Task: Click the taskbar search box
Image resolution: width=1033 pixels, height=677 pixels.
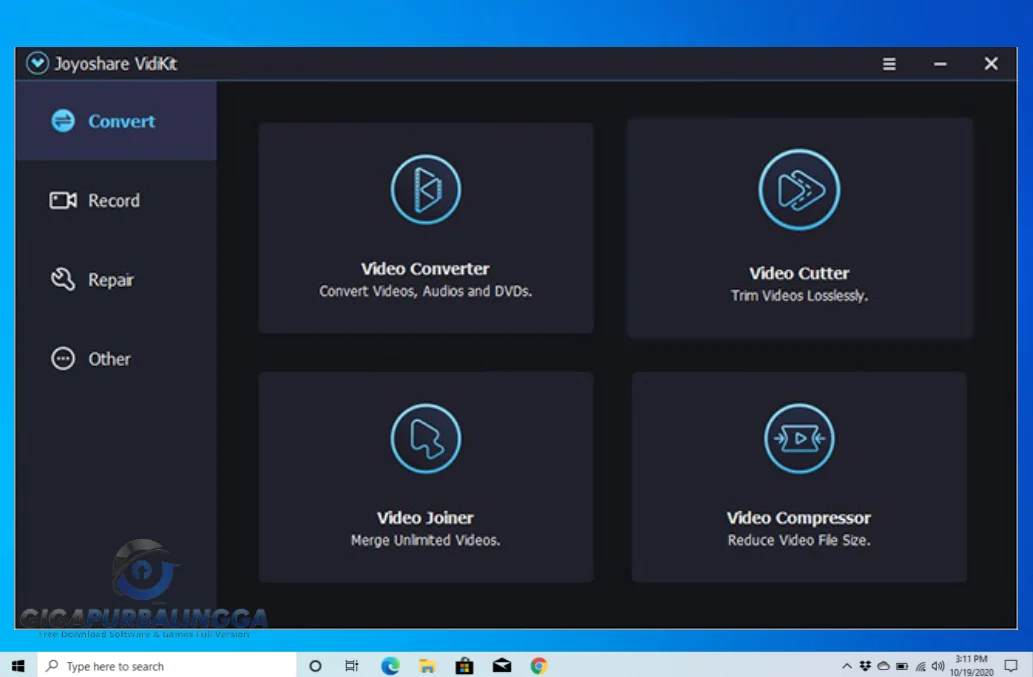Action: [x=167, y=666]
